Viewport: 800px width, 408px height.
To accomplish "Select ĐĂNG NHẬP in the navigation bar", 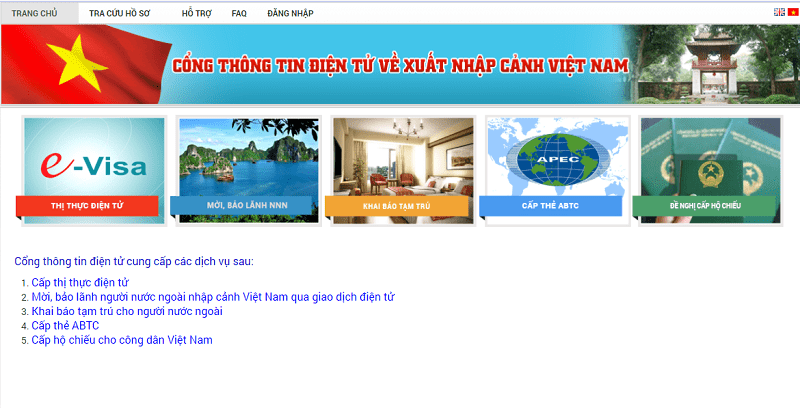I will coord(289,13).
